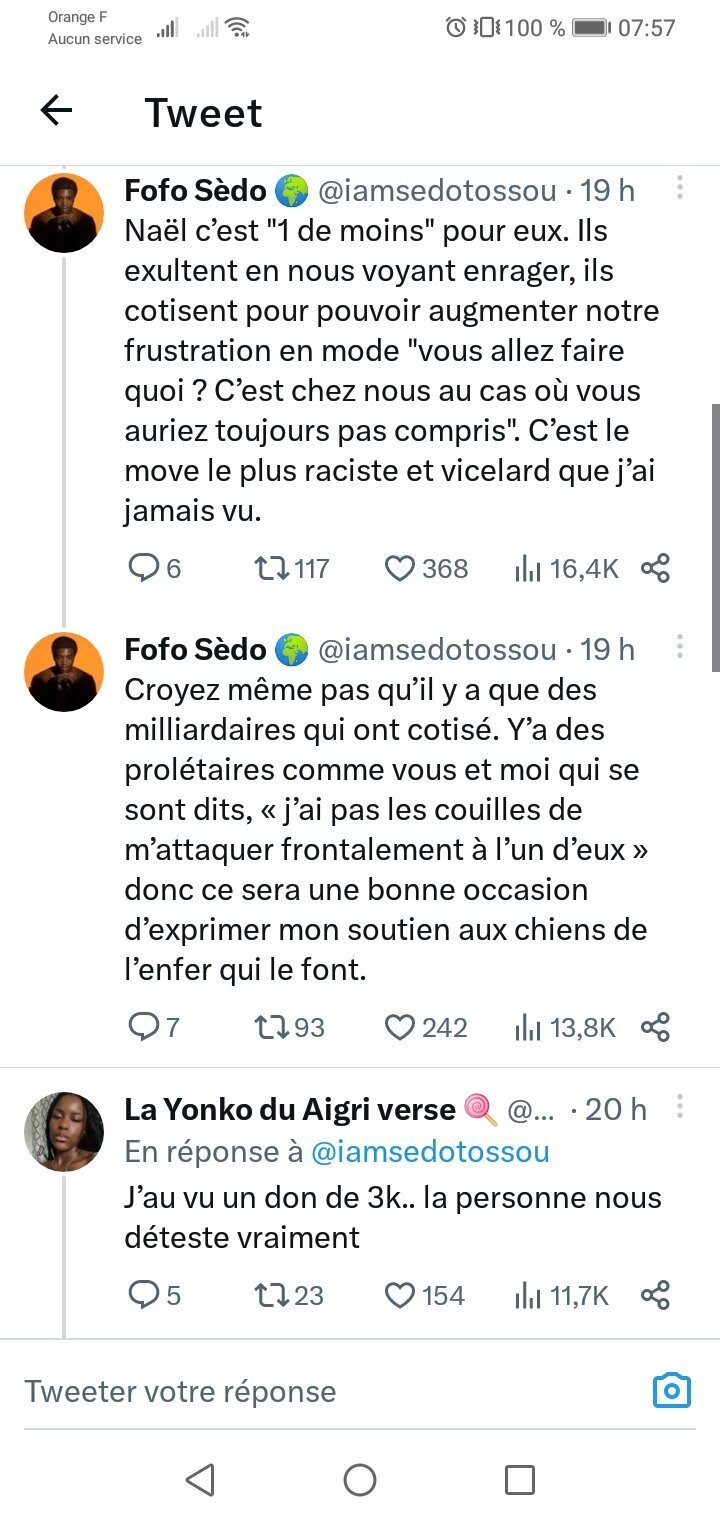Share La Yonko's reply tweet
Image resolution: width=720 pixels, height=1520 pixels.
[x=655, y=1296]
